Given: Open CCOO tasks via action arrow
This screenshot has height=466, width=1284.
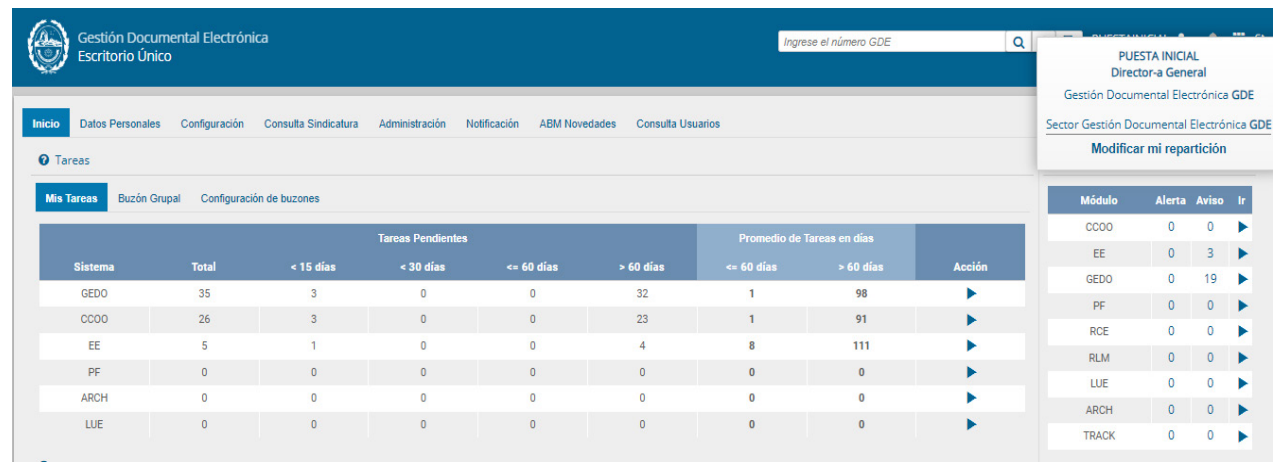Looking at the screenshot, I should coord(970,320).
